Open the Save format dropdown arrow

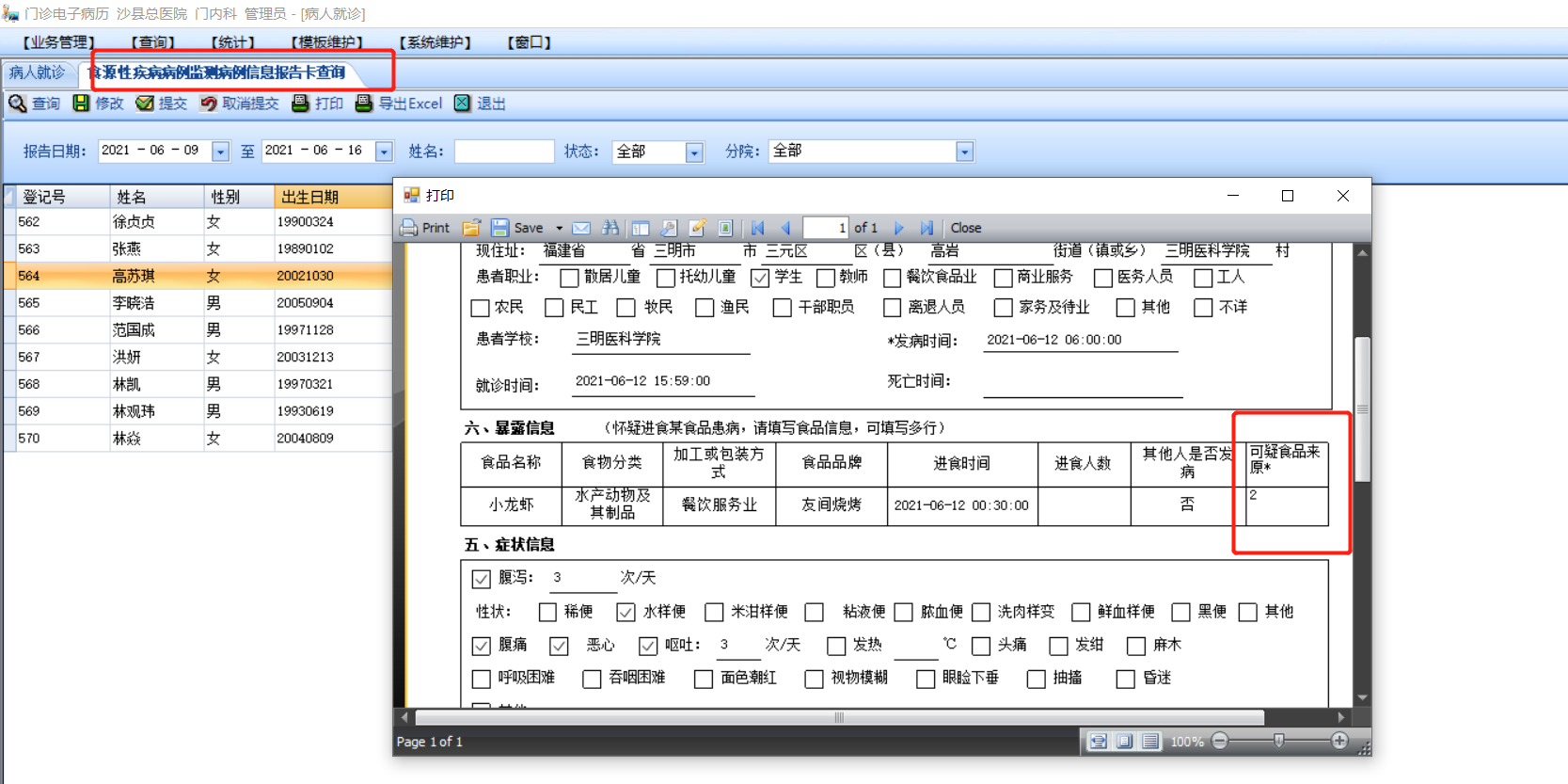pos(559,228)
